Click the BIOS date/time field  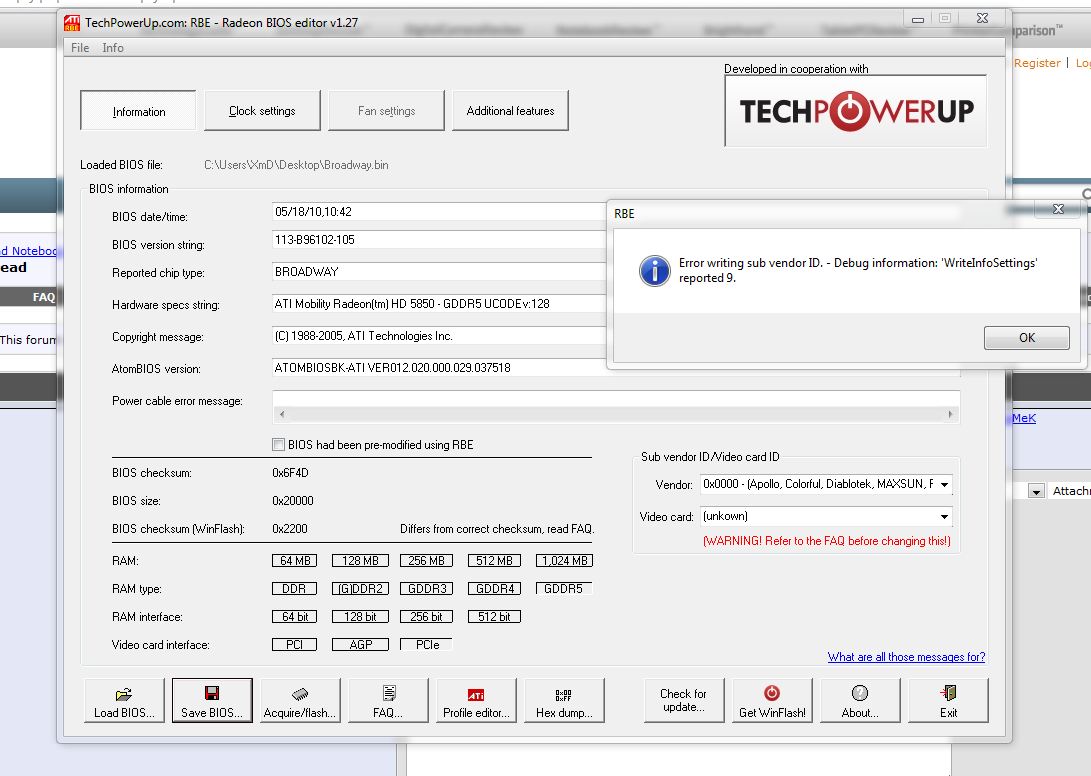click(x=439, y=212)
